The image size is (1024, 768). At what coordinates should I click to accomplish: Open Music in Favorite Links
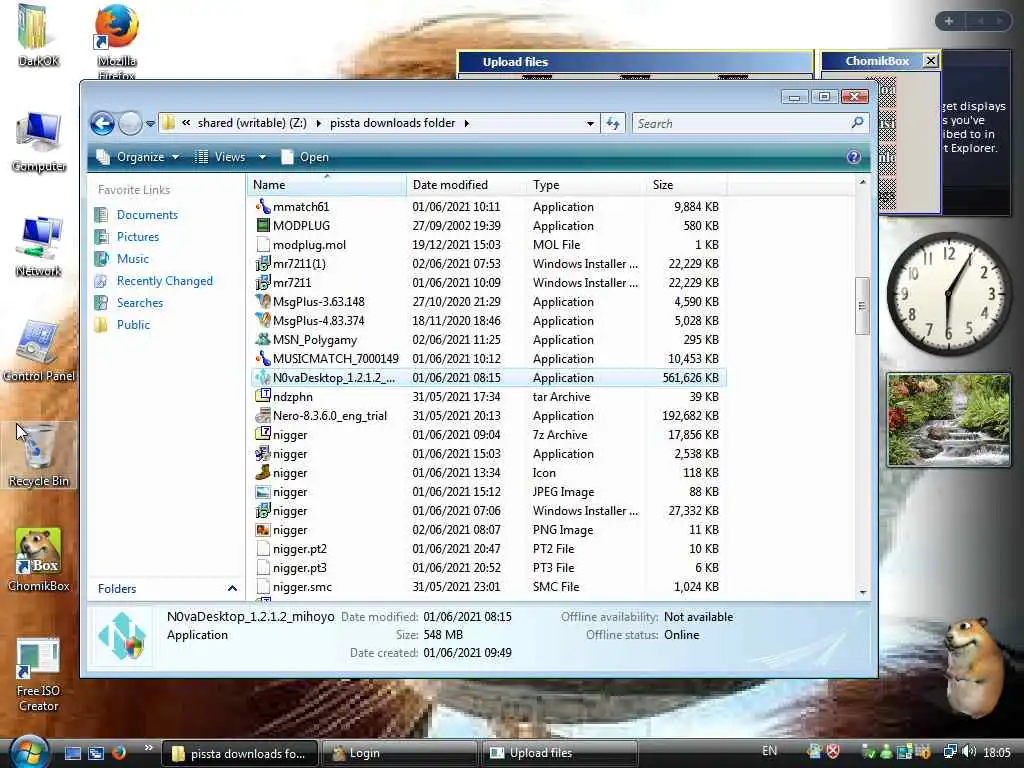click(x=133, y=259)
